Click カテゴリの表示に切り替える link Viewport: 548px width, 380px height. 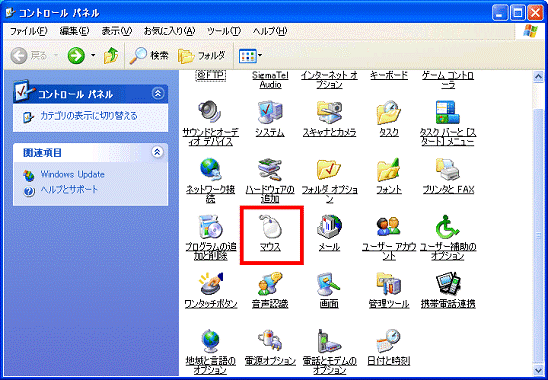(89, 116)
